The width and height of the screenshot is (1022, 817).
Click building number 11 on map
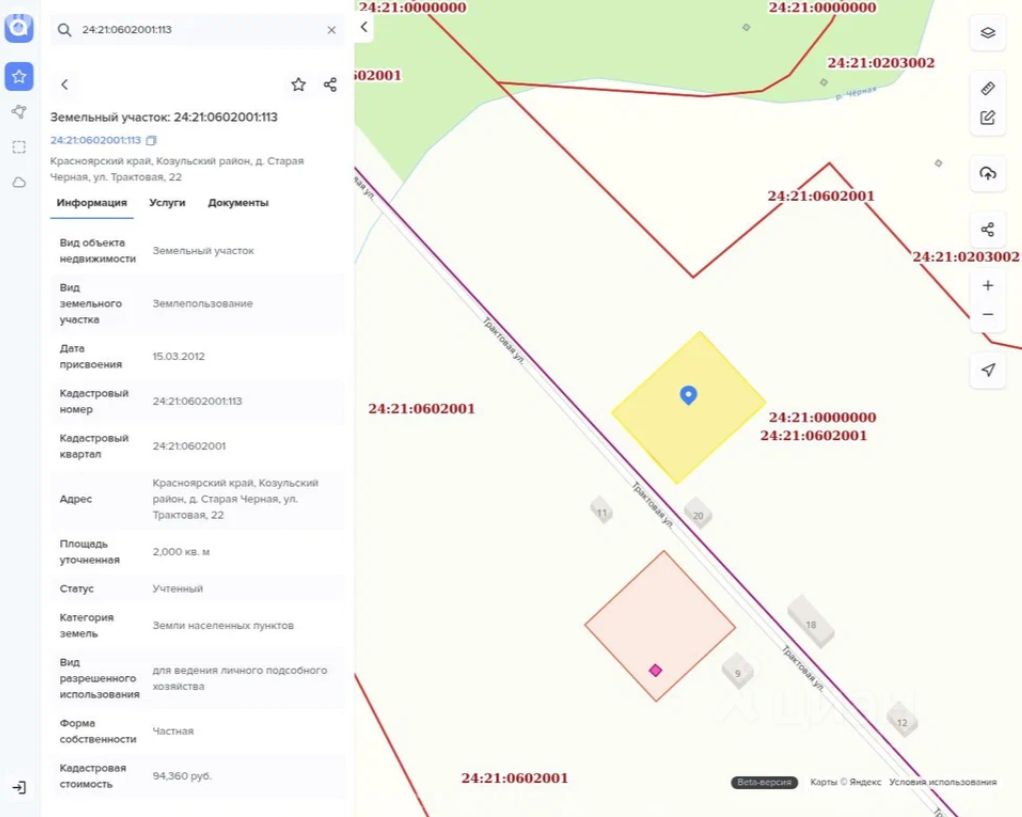pos(602,512)
